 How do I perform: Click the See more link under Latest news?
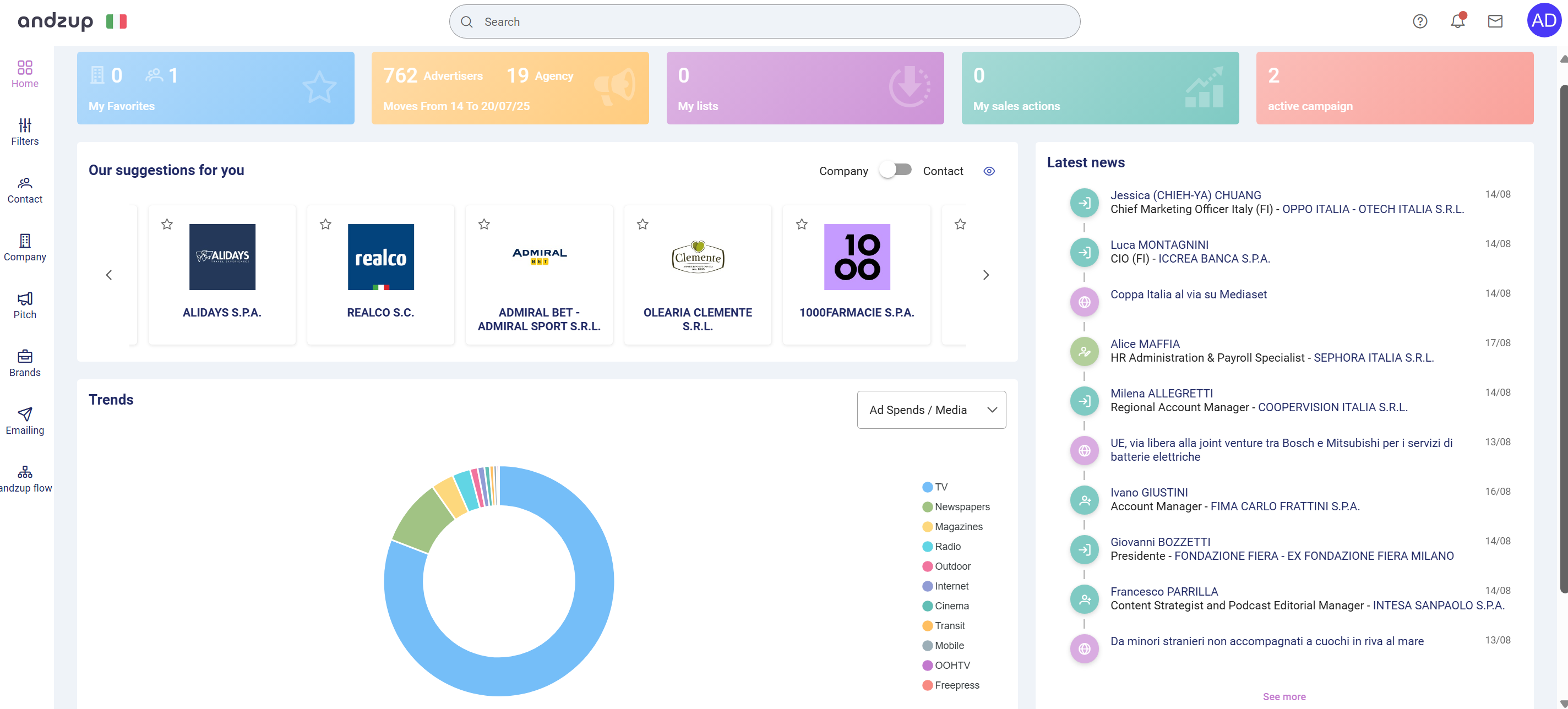(1284, 696)
